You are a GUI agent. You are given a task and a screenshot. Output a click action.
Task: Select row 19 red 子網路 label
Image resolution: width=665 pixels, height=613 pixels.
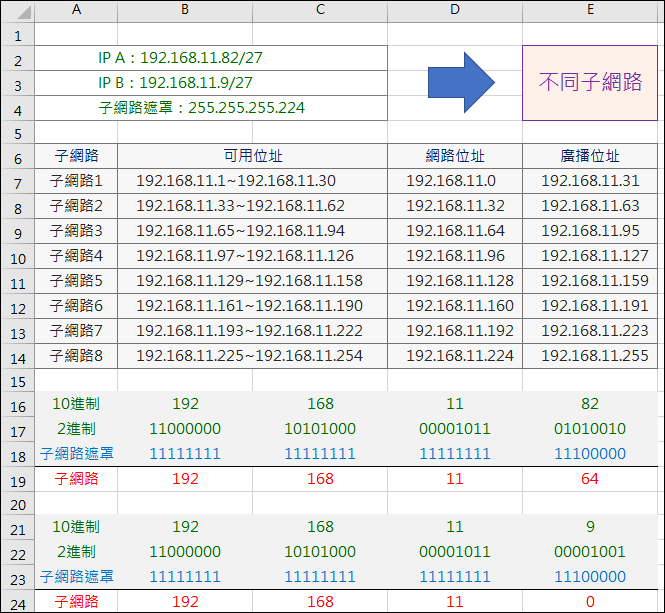(76, 479)
